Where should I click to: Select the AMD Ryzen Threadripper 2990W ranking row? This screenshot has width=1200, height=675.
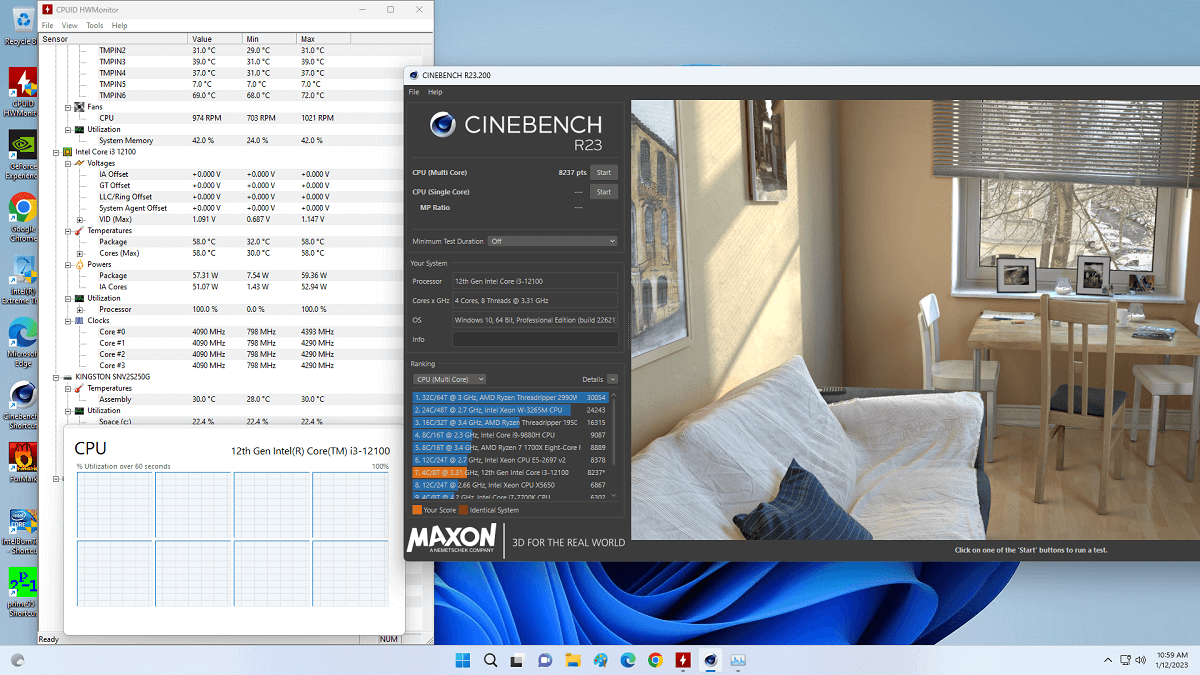click(x=511, y=397)
